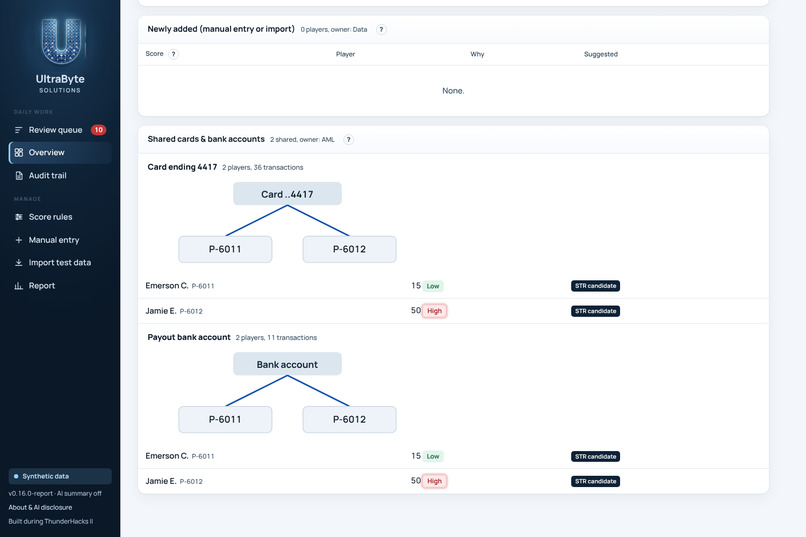806x537 pixels.
Task: Click the Score rules sliders icon
Action: pyautogui.click(x=19, y=217)
